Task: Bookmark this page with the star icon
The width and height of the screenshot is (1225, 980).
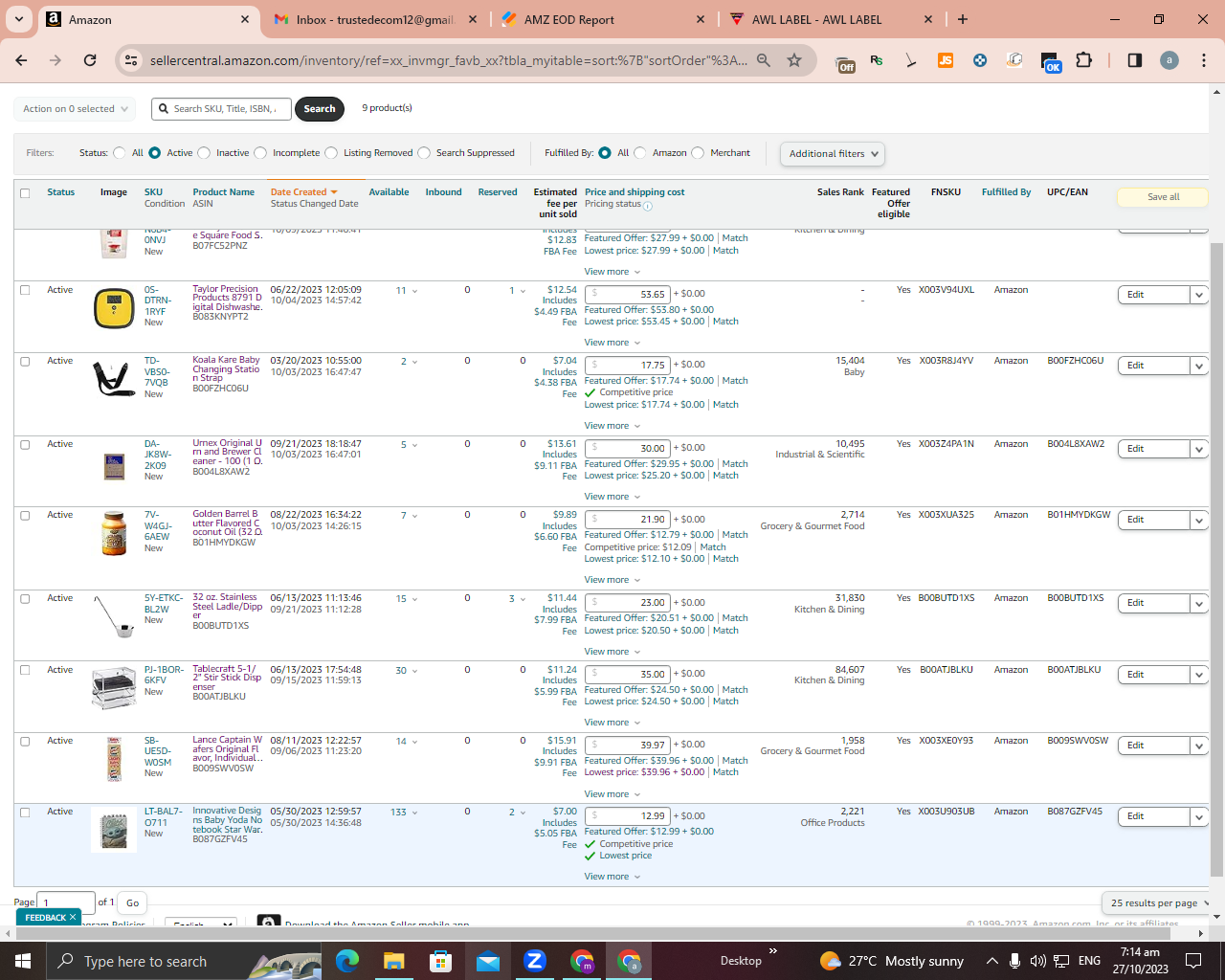Action: [x=794, y=60]
